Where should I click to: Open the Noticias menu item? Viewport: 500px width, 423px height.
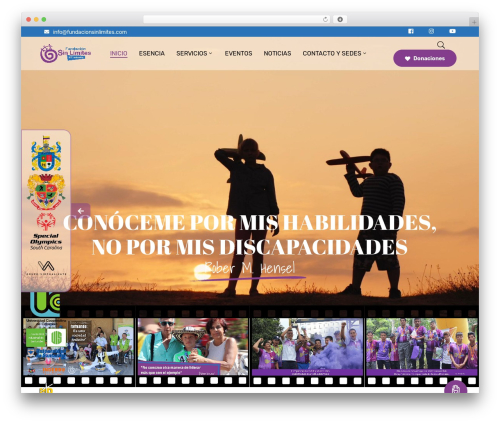click(277, 53)
